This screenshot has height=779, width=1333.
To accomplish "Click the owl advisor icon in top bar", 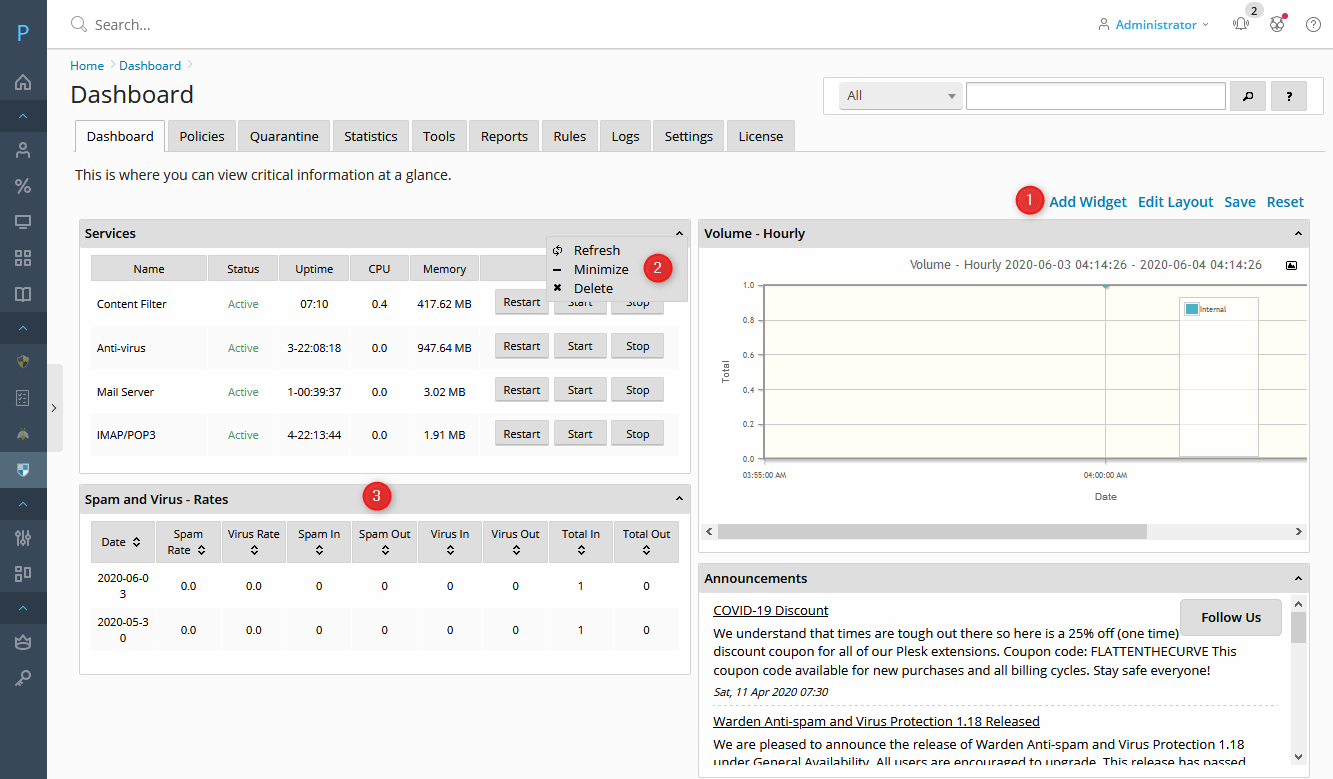I will point(1277,24).
